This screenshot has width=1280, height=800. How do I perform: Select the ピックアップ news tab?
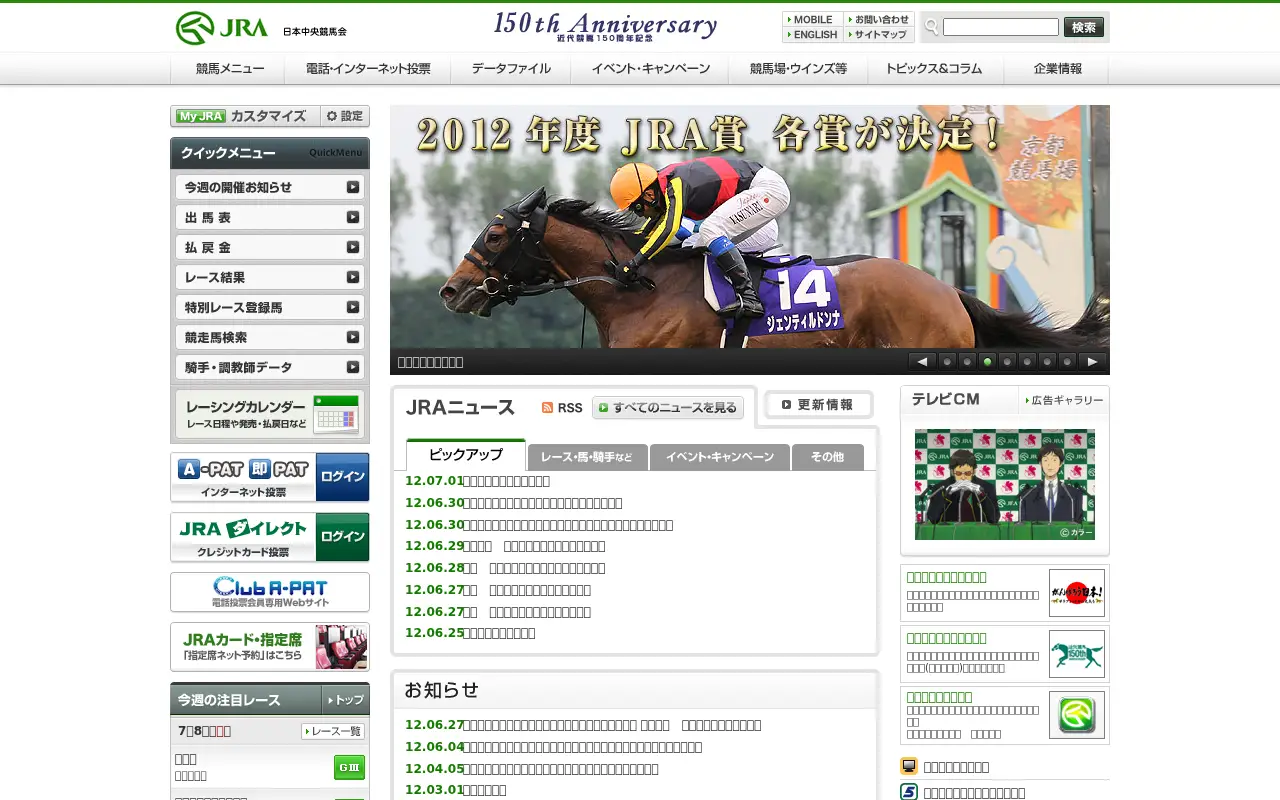click(x=466, y=455)
